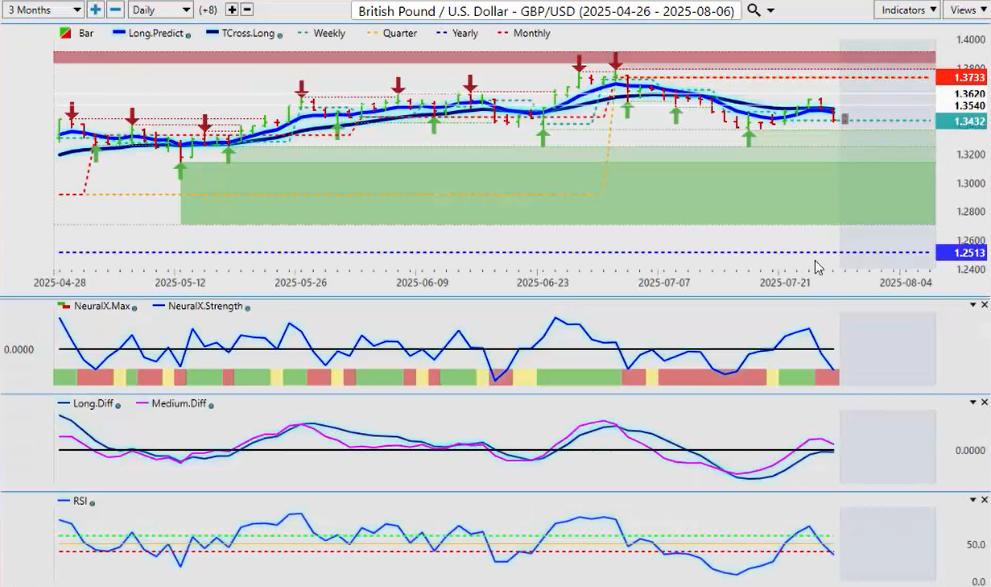Click the blue plus zoom-in button

[96, 9]
